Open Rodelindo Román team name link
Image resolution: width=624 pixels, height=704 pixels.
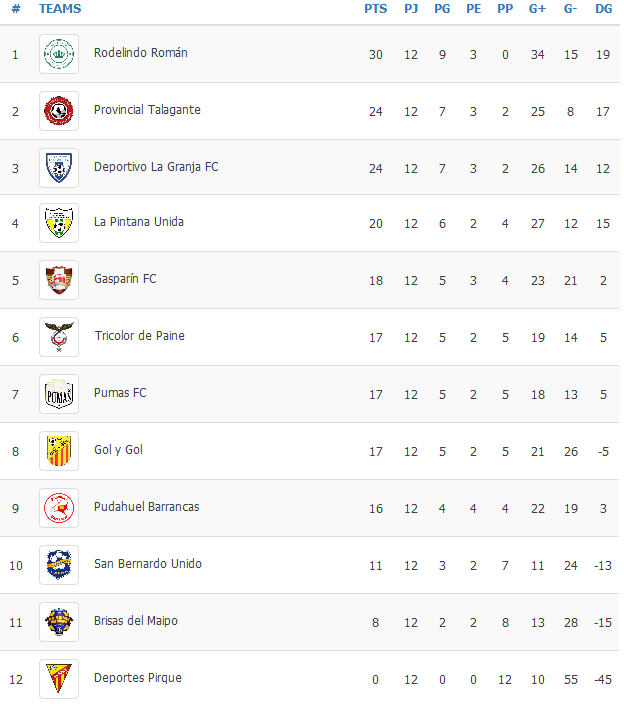point(141,53)
